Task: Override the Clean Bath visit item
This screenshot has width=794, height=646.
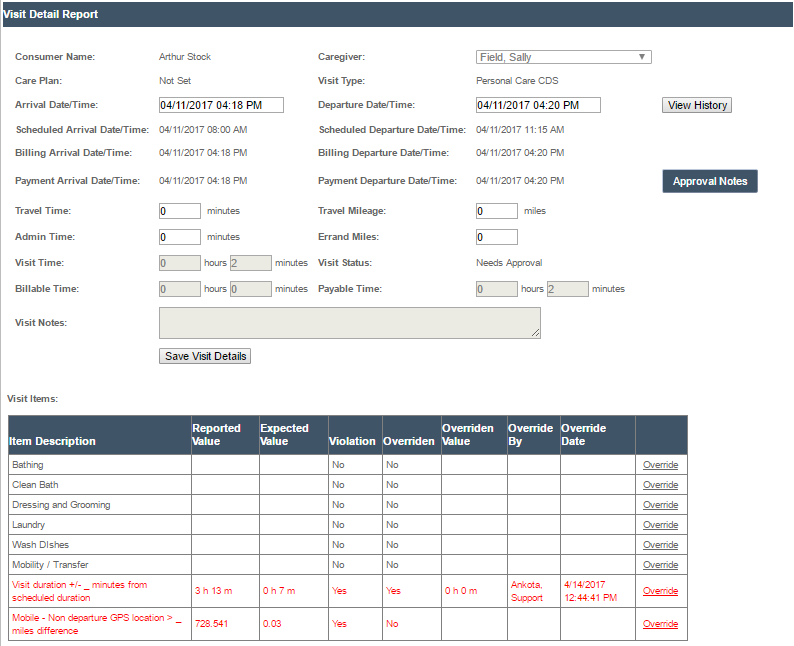Action: (660, 485)
